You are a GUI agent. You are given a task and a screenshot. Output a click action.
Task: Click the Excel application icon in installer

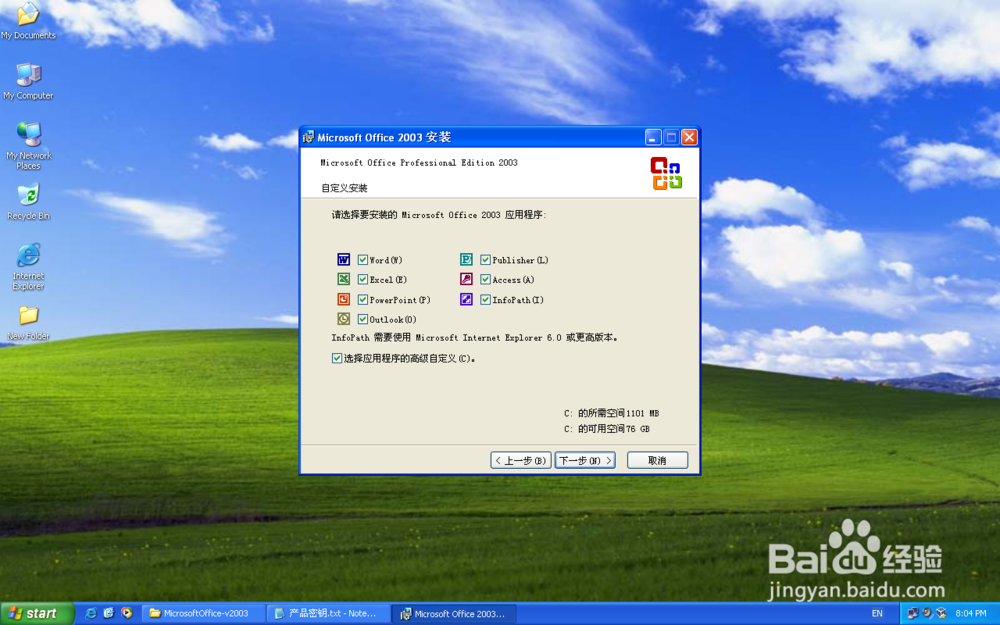[x=343, y=279]
